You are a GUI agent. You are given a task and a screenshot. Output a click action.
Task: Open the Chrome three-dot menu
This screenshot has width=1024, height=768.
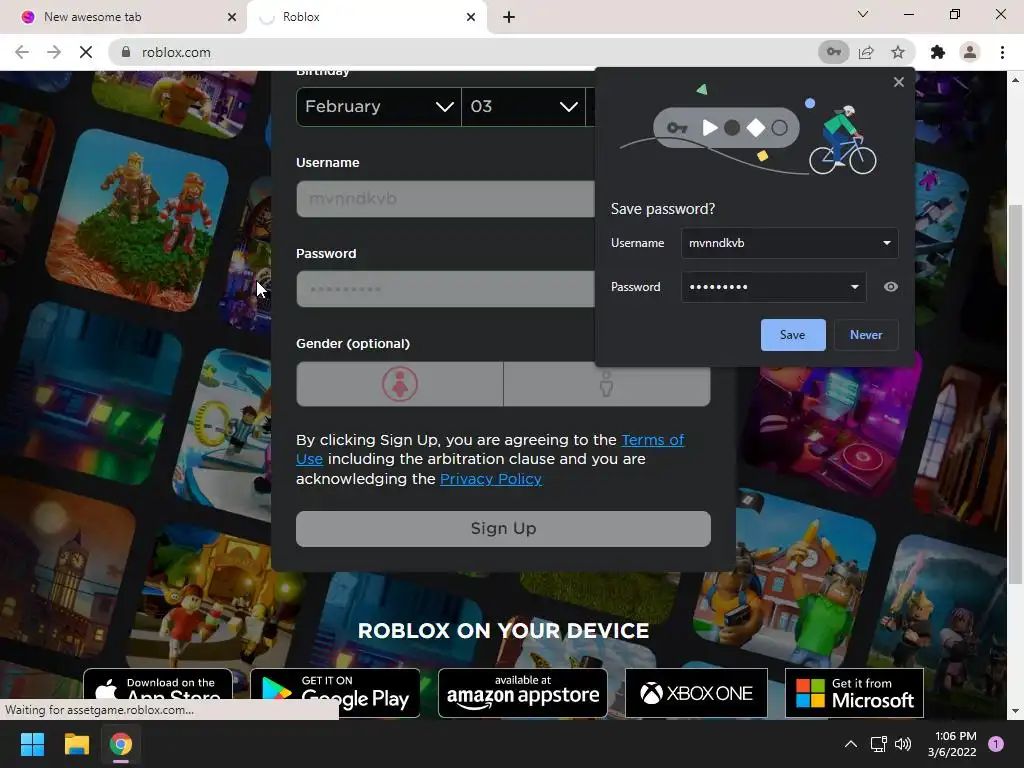1002,52
